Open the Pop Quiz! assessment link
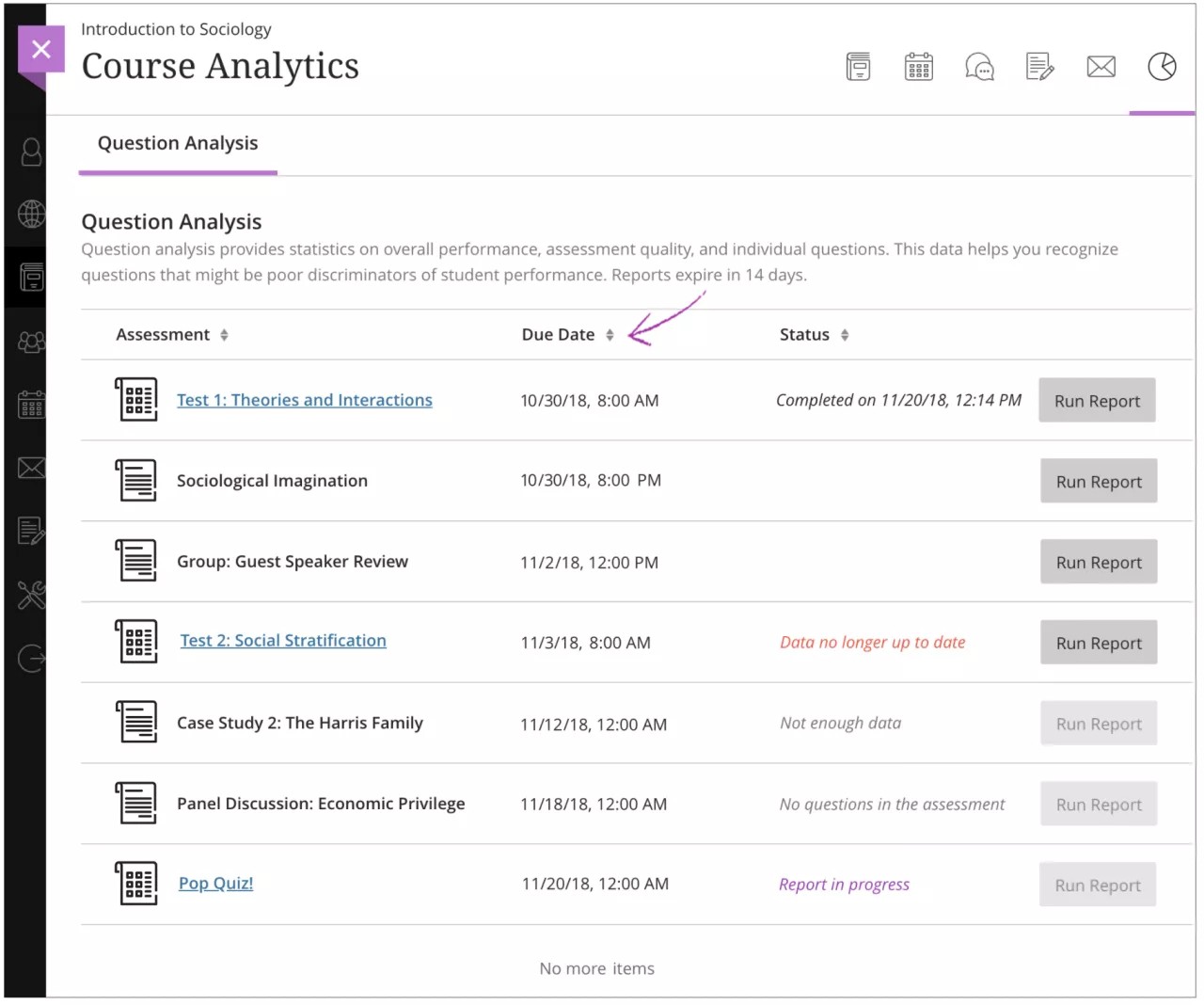This screenshot has height=1005, width=1204. [x=215, y=883]
